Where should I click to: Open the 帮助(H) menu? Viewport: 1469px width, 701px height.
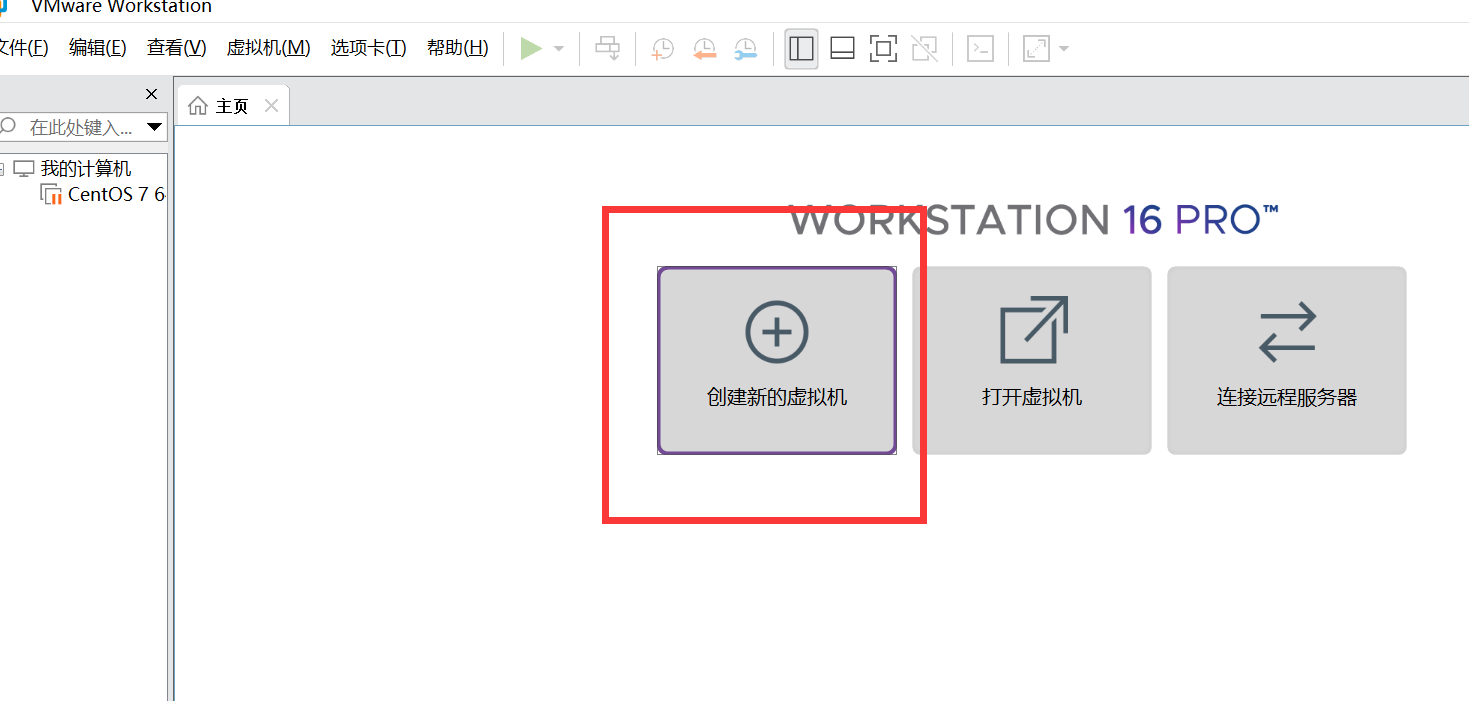click(458, 48)
